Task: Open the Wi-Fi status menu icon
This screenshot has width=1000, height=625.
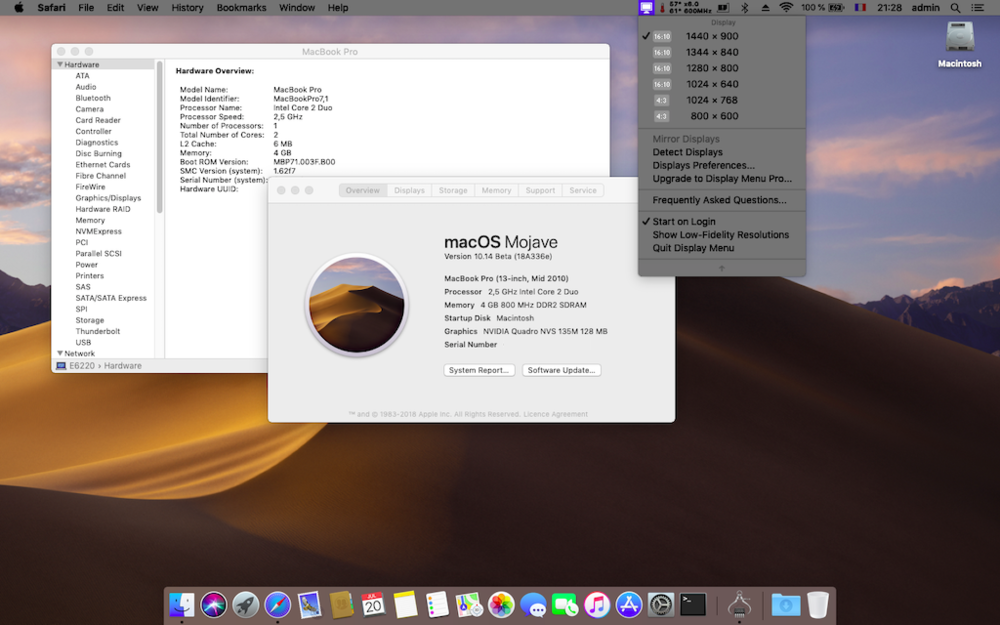Action: (x=786, y=8)
